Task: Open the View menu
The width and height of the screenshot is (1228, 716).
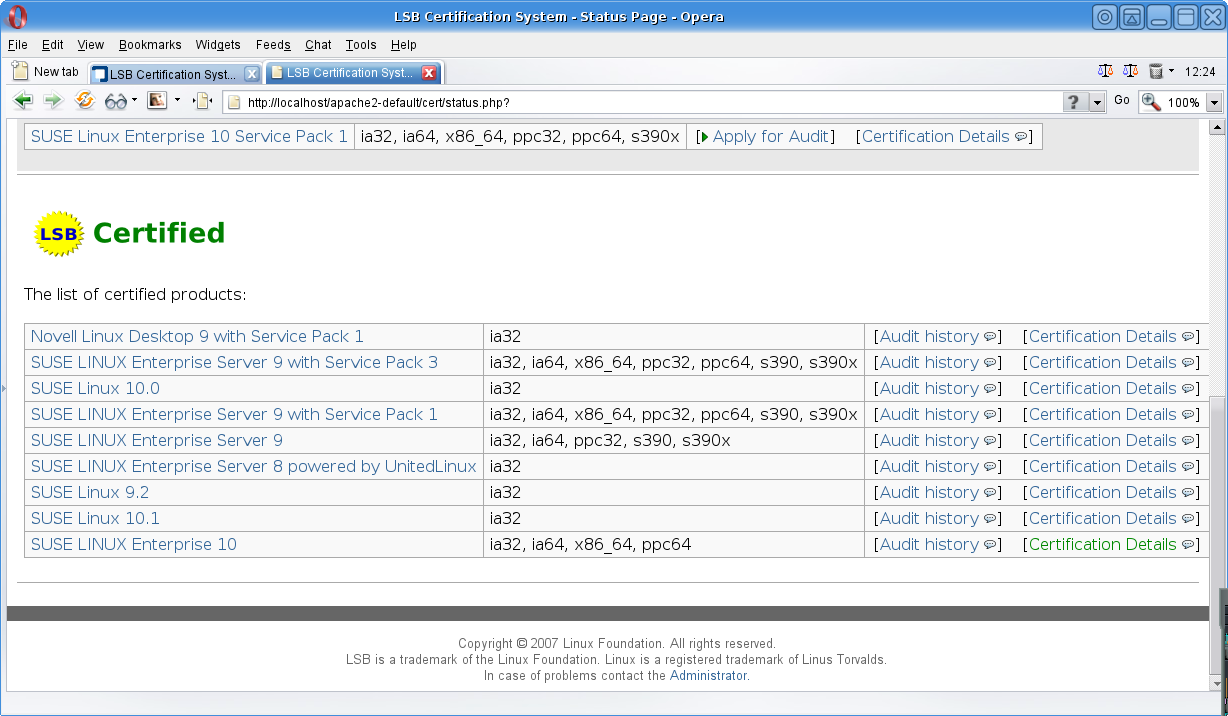Action: [91, 45]
